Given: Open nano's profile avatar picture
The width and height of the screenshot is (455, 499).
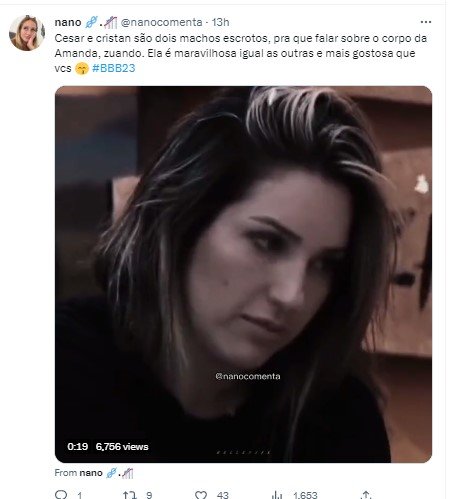Looking at the screenshot, I should (x=27, y=33).
